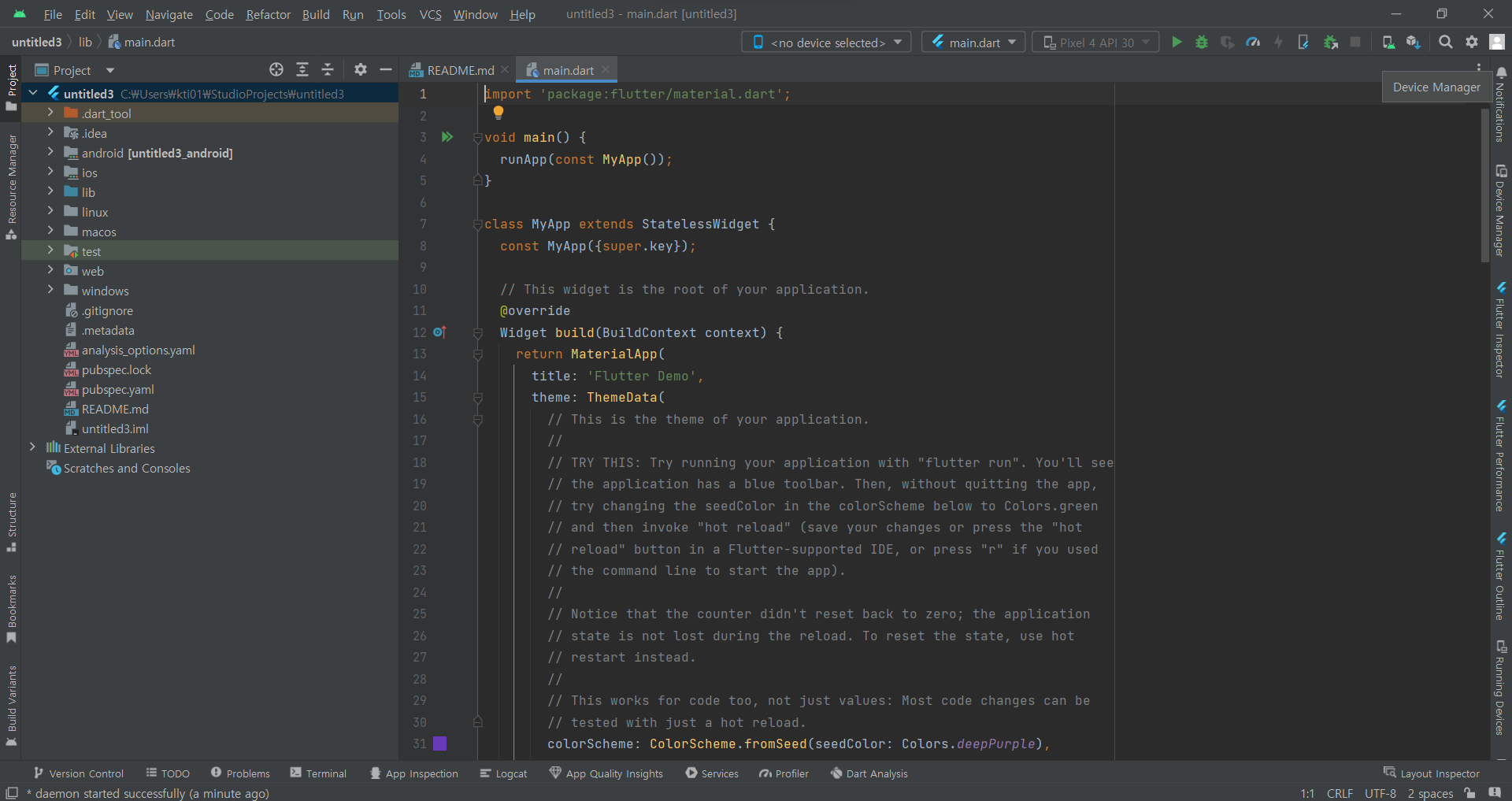Viewport: 1512px width, 801px height.
Task: Open main.dart run configuration dropdown
Action: (974, 43)
